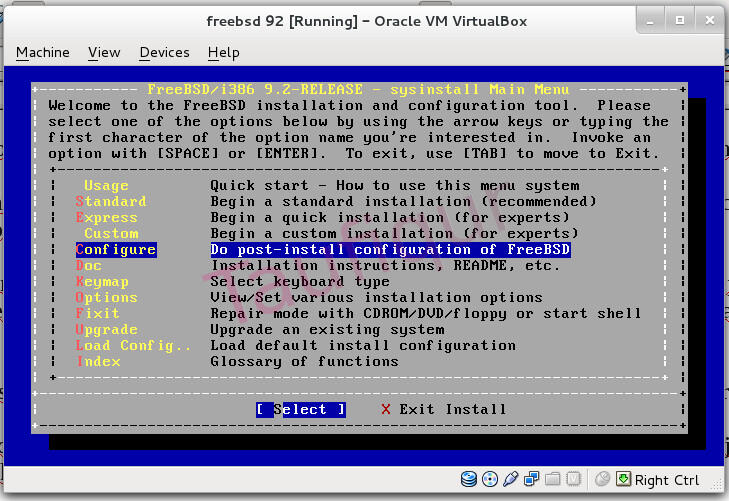Select the Usage menu entry

(x=106, y=186)
